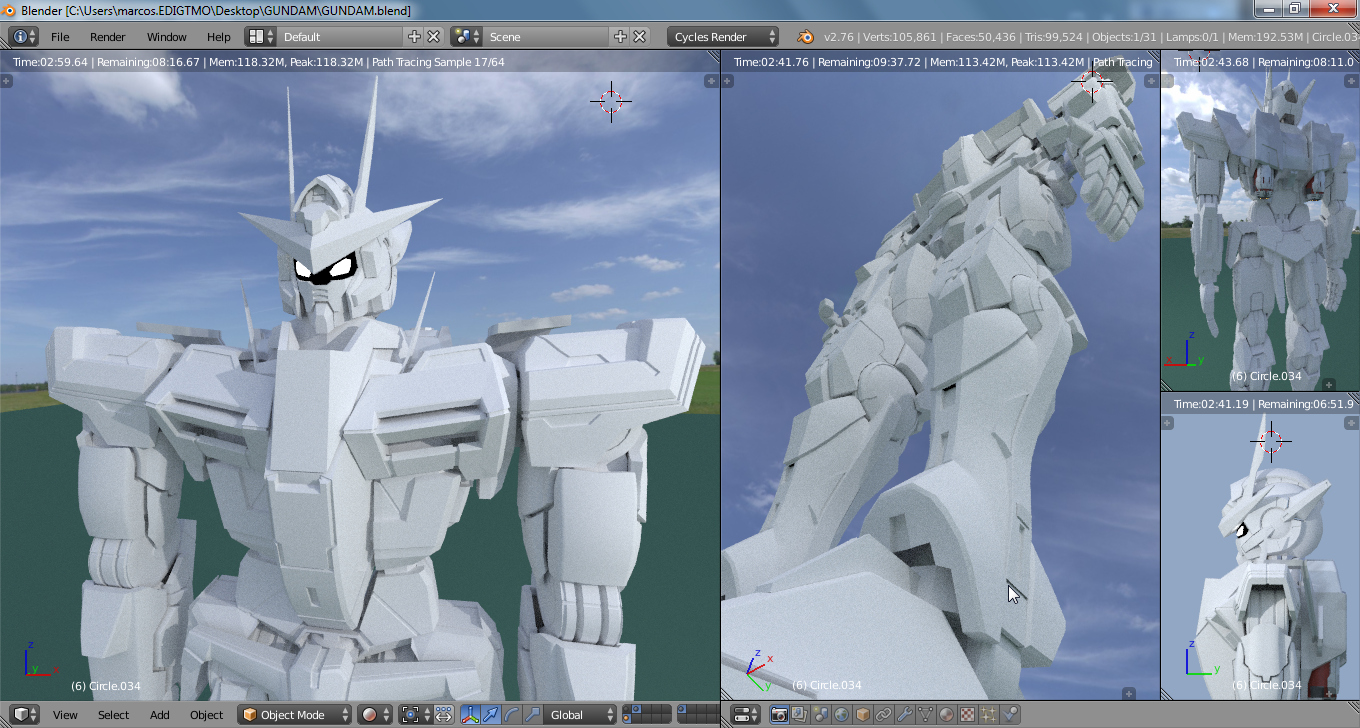This screenshot has height=728, width=1360.
Task: Toggle manipulate center points only
Action: (443, 715)
